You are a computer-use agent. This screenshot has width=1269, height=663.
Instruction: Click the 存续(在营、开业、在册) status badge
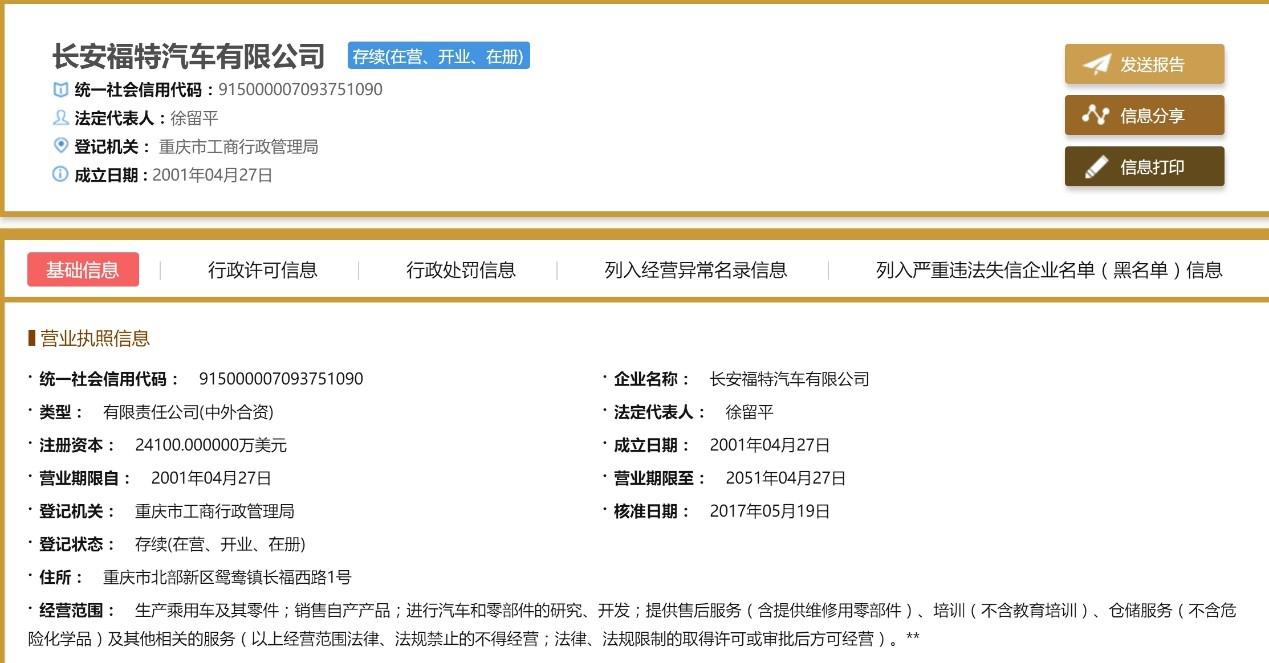click(439, 57)
